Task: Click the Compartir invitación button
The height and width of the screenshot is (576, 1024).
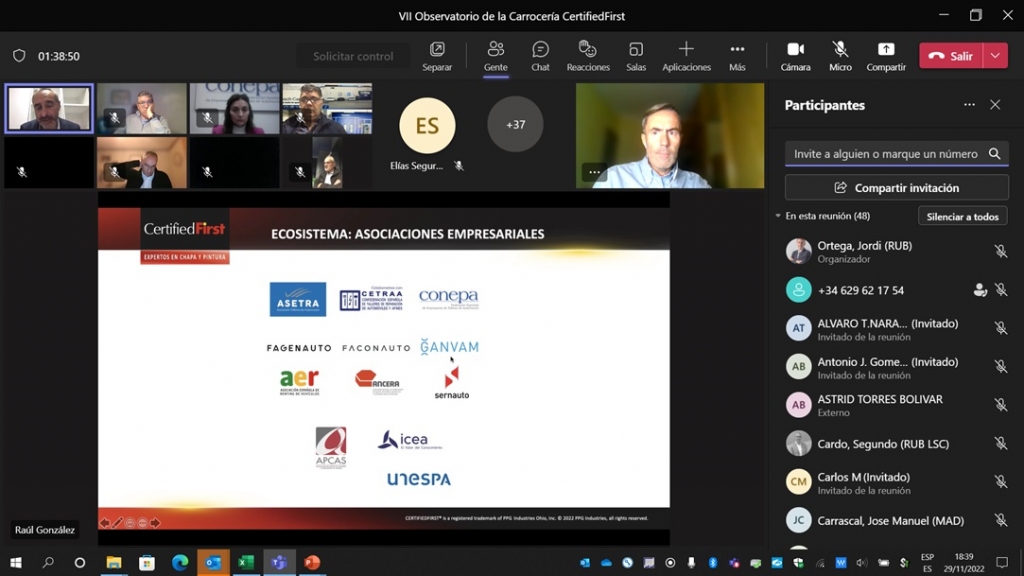Action: [x=896, y=188]
